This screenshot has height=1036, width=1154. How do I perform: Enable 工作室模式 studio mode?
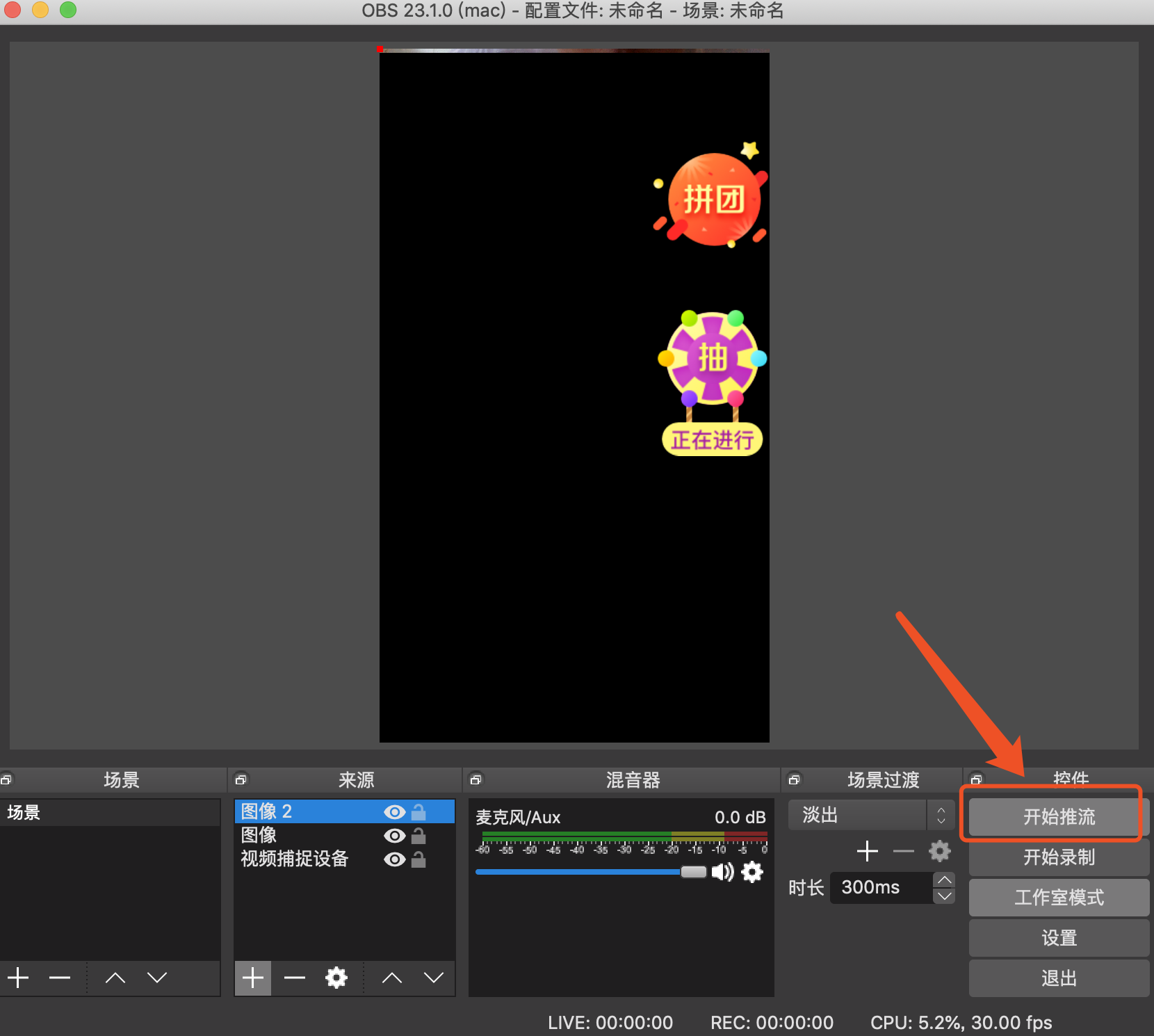[x=1059, y=898]
